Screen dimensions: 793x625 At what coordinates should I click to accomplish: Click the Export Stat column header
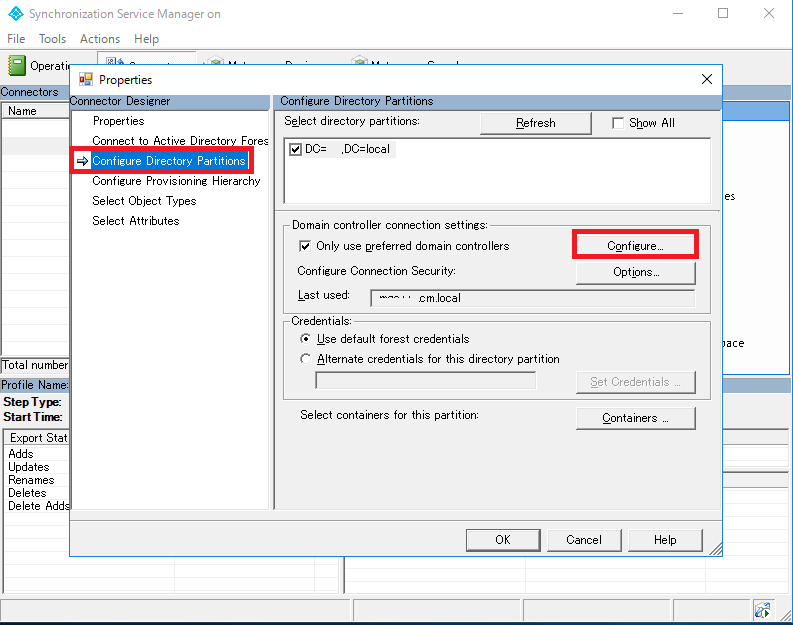tap(36, 438)
